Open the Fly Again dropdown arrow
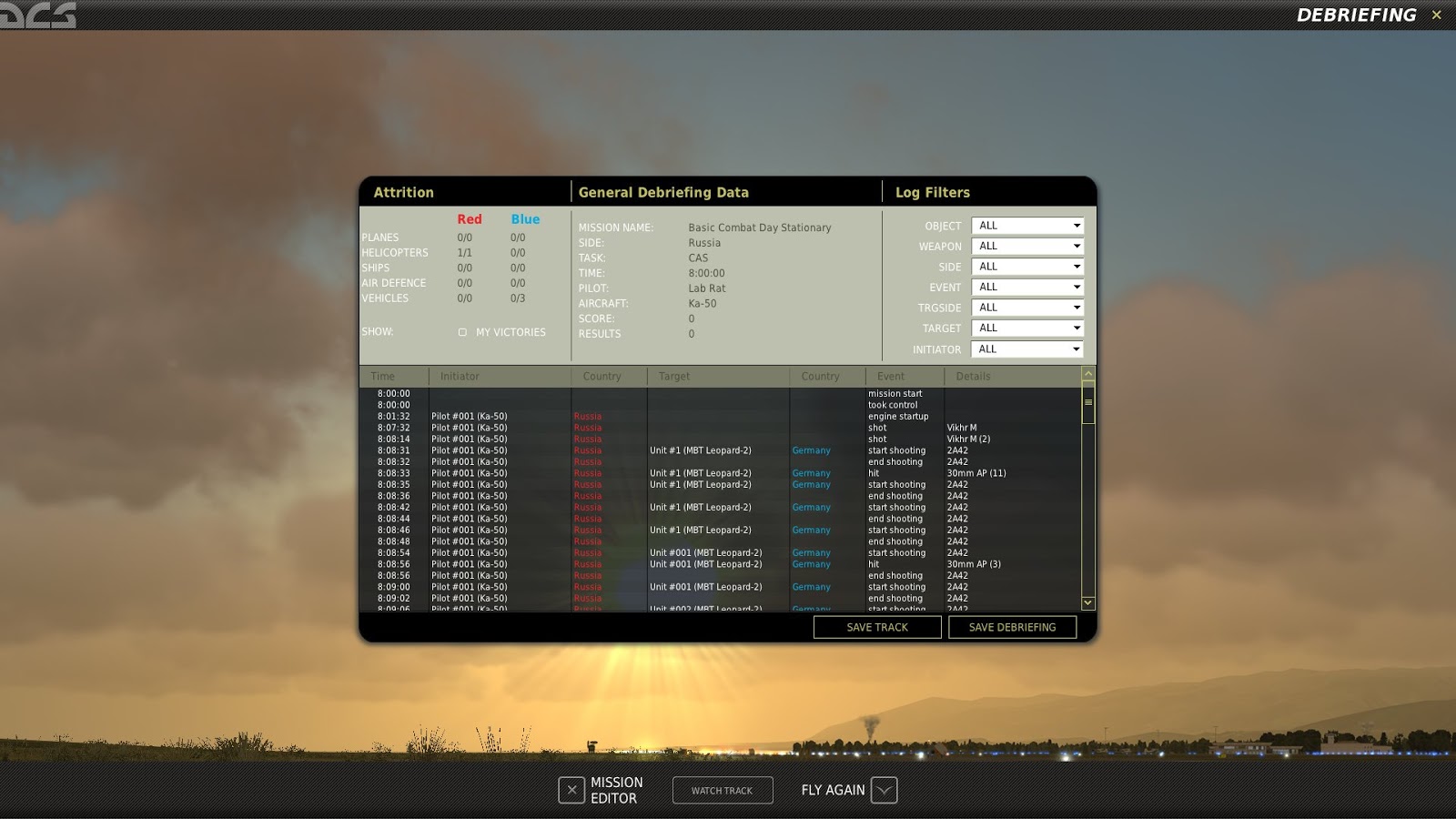 tap(884, 790)
